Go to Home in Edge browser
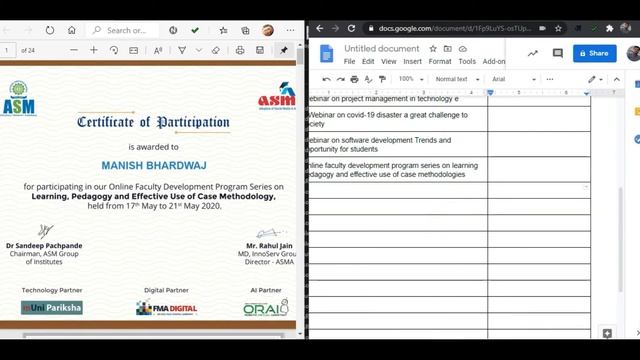 pos(72,30)
